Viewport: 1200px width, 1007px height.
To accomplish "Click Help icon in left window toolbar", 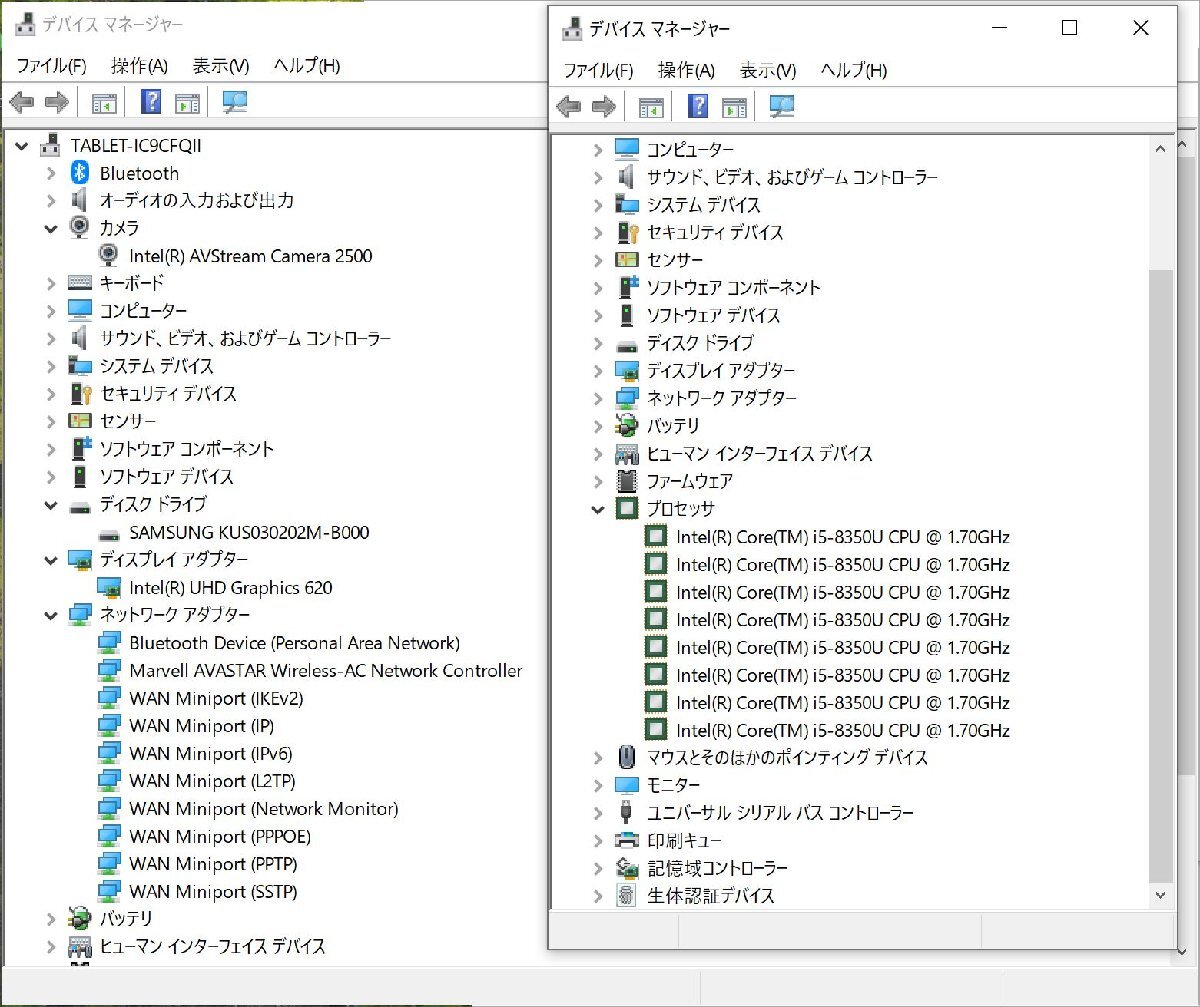I will click(151, 101).
